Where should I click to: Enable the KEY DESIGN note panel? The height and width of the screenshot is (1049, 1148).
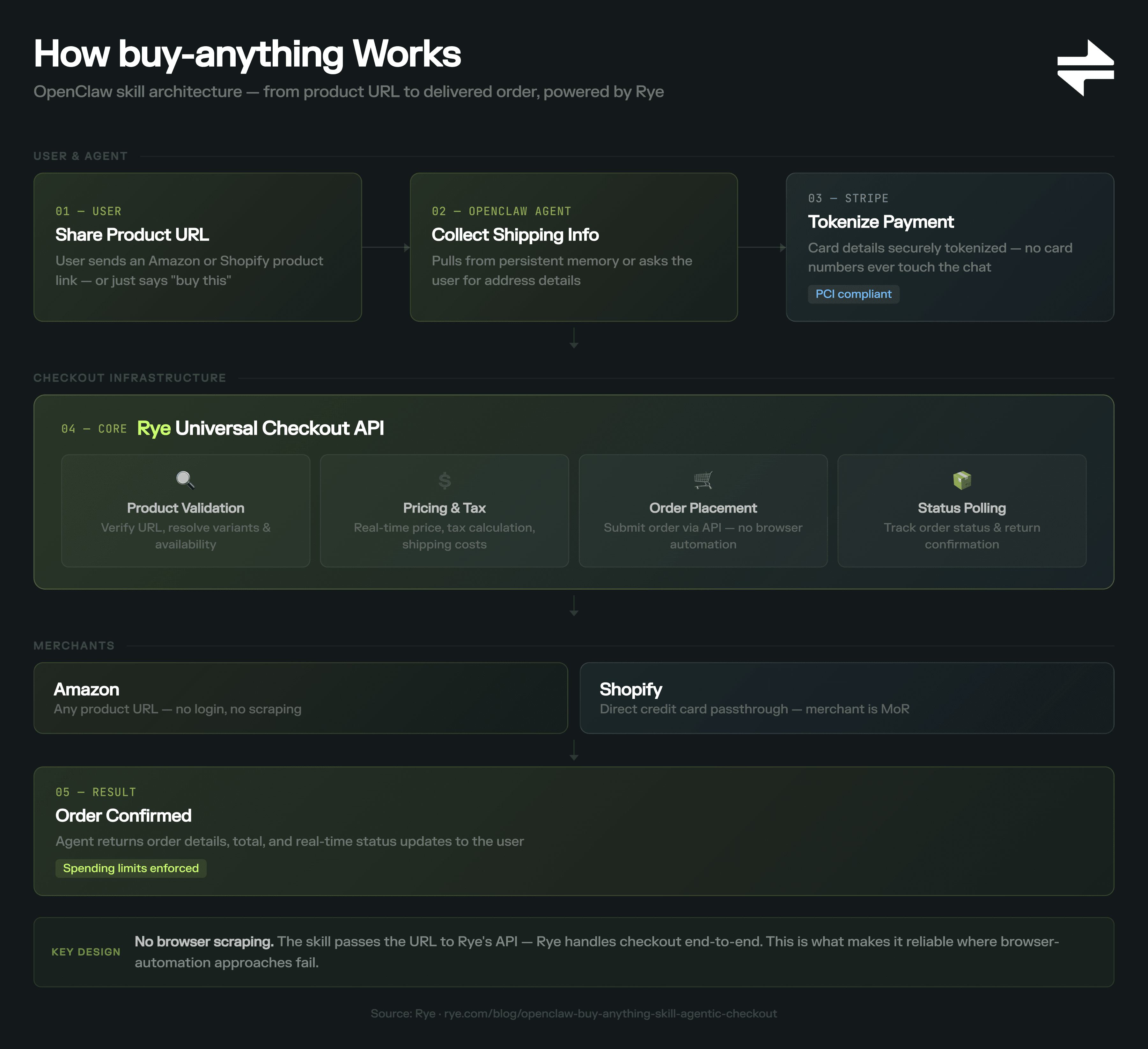click(x=574, y=952)
